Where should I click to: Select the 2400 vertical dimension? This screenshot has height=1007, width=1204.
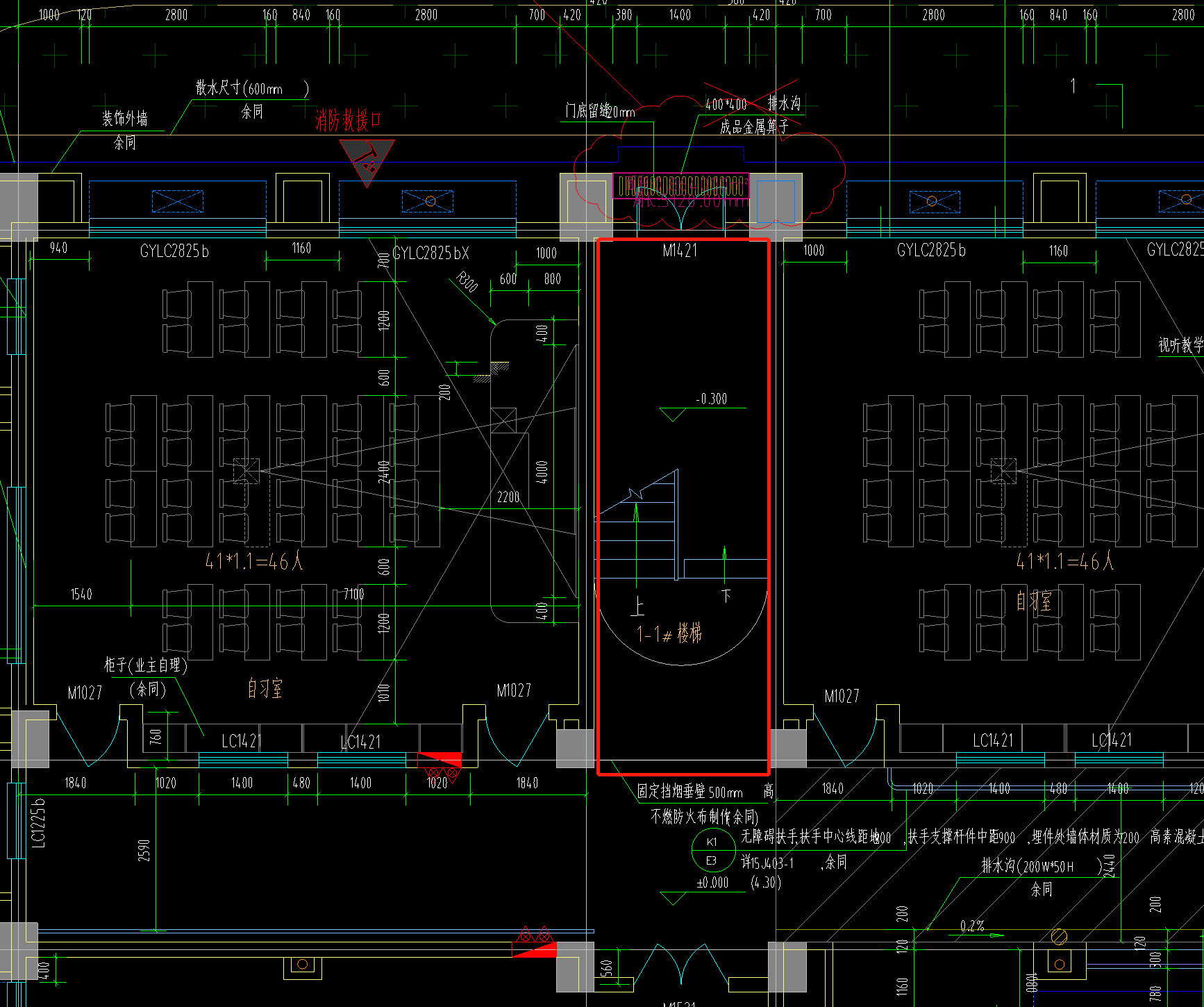(x=383, y=472)
